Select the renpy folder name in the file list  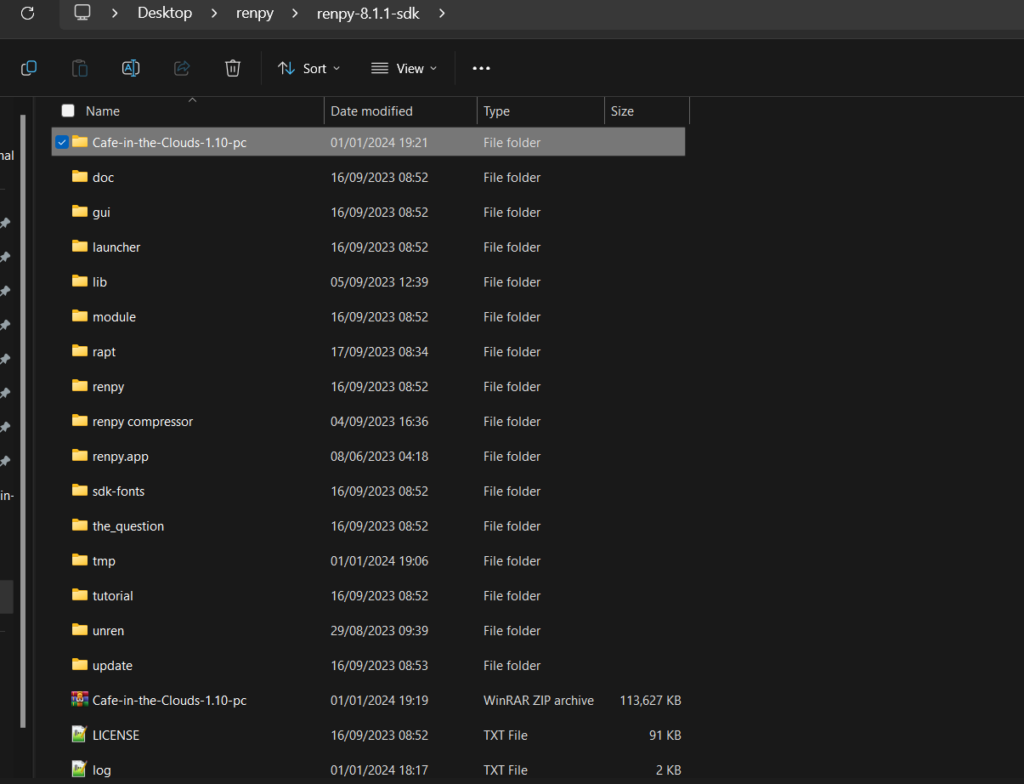point(108,387)
